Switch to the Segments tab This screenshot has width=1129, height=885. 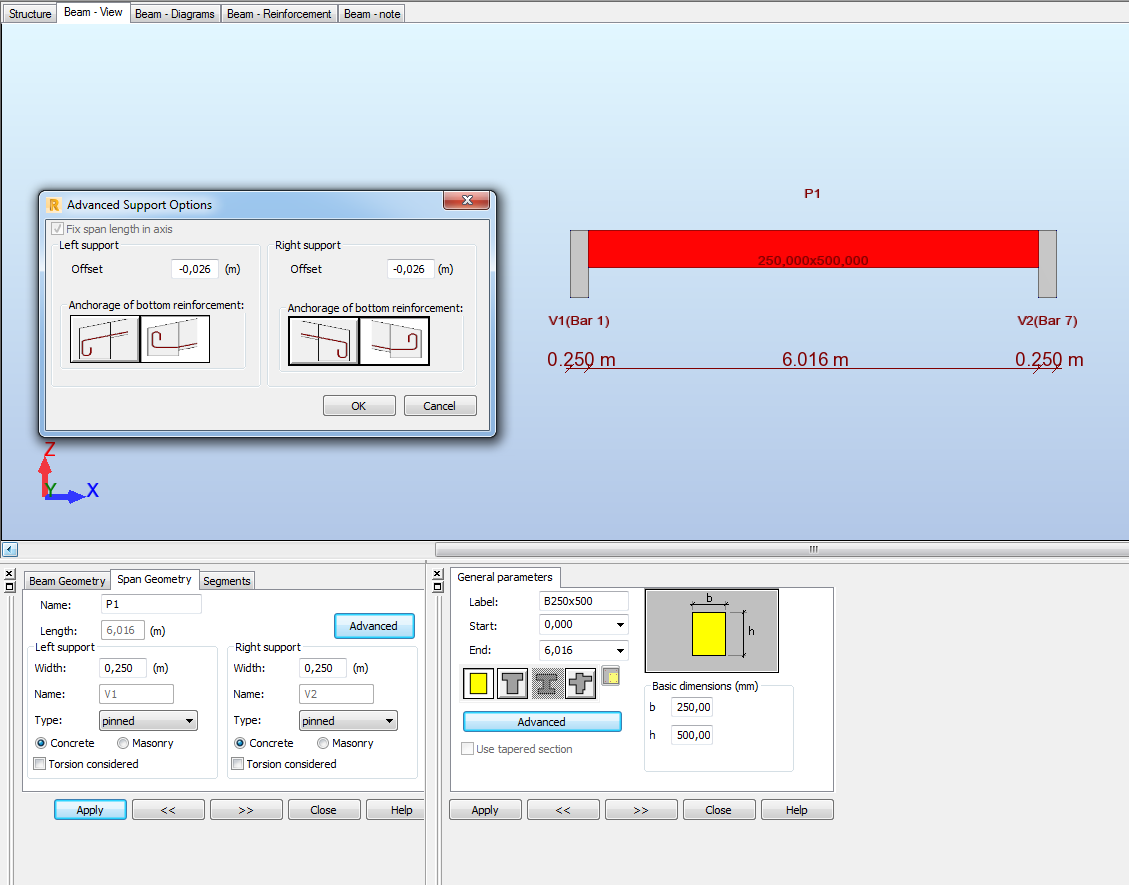pyautogui.click(x=227, y=581)
